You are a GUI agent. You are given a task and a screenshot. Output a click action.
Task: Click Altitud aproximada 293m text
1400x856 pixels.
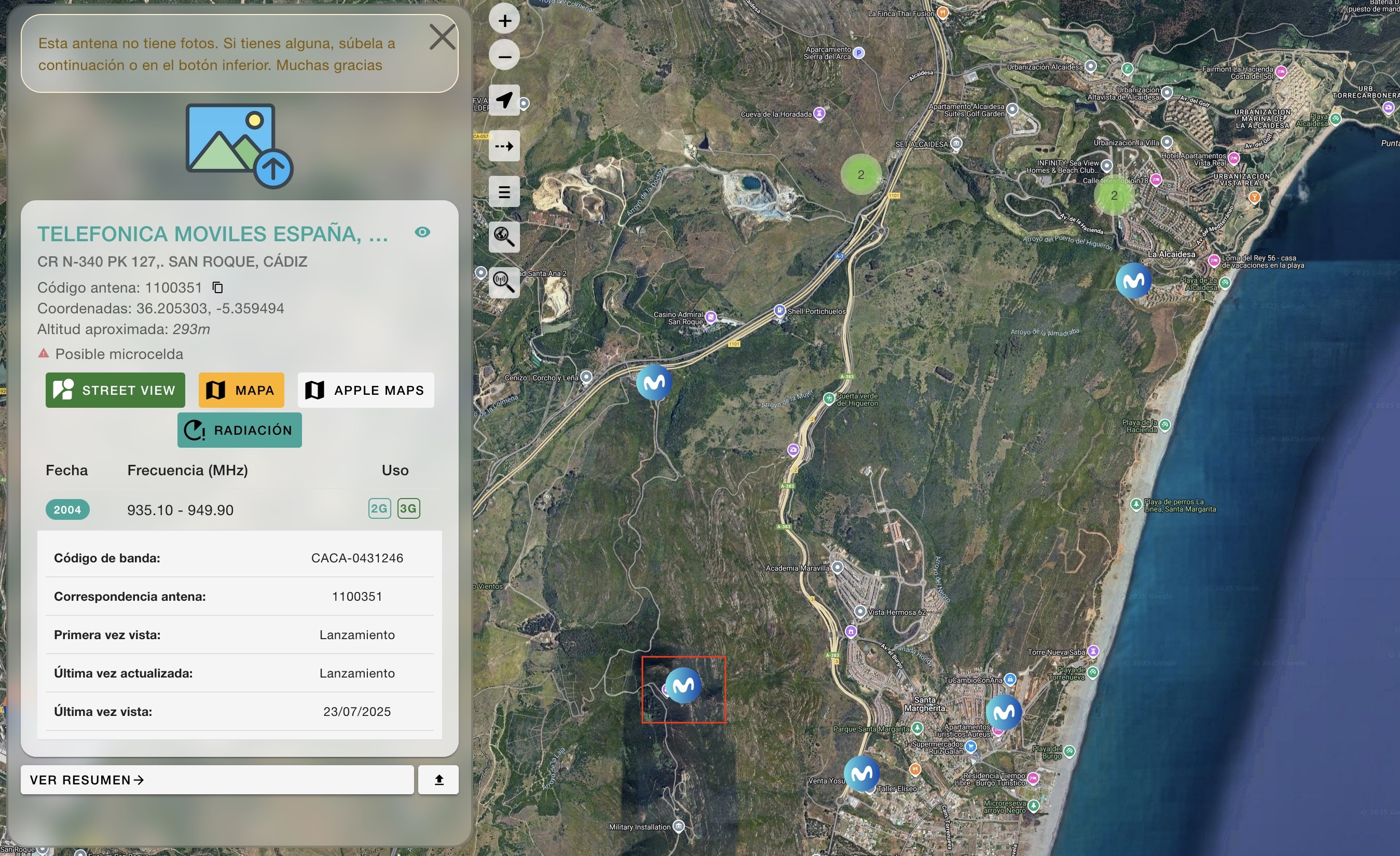pyautogui.click(x=123, y=329)
